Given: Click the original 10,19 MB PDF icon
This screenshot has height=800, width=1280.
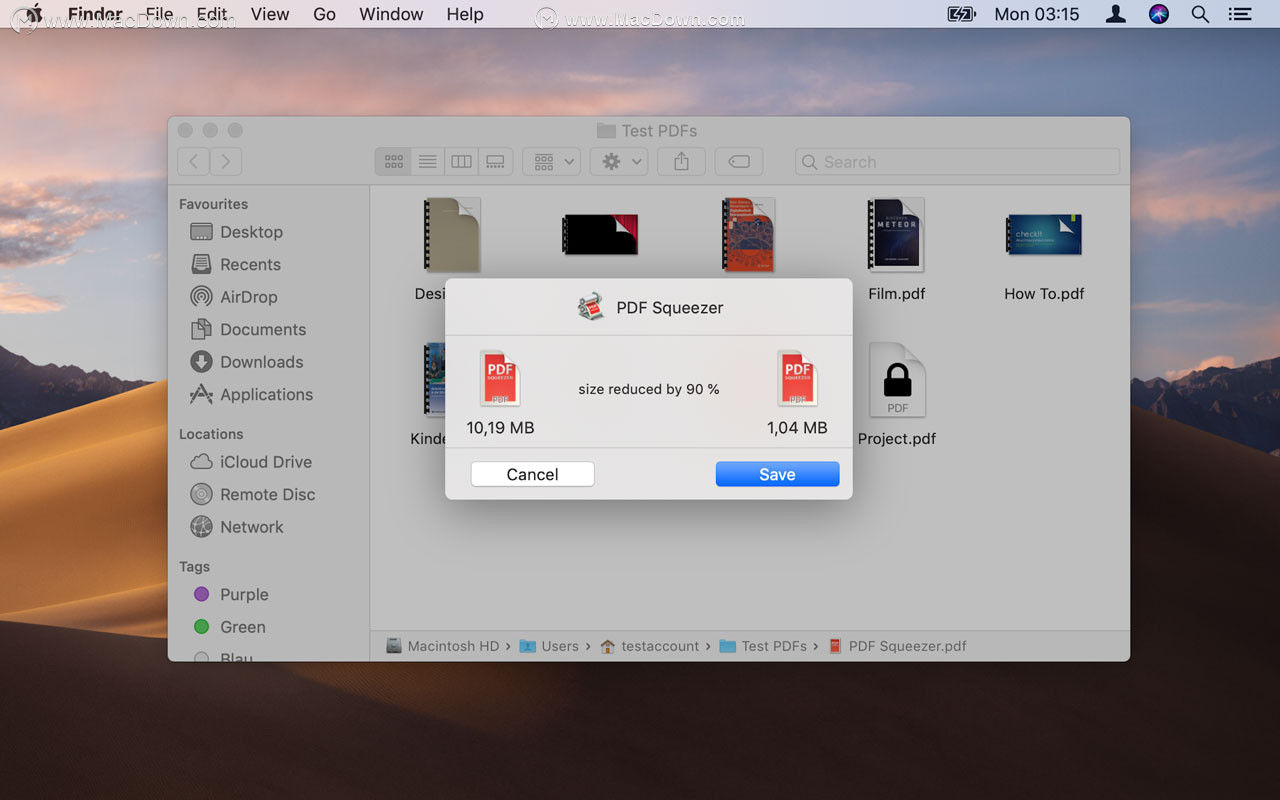Looking at the screenshot, I should (500, 378).
